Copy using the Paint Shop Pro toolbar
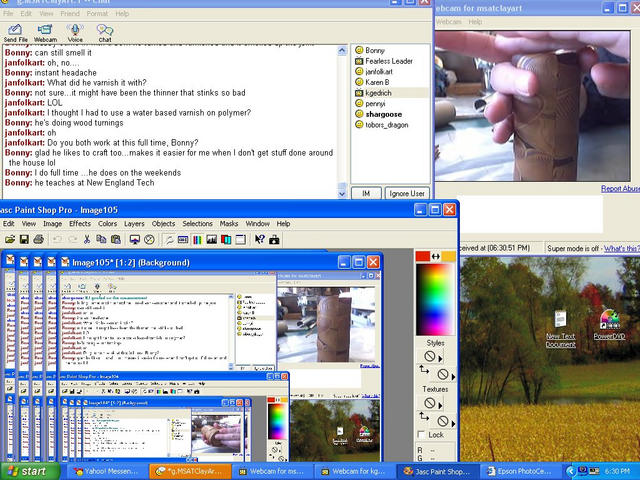 (x=101, y=240)
